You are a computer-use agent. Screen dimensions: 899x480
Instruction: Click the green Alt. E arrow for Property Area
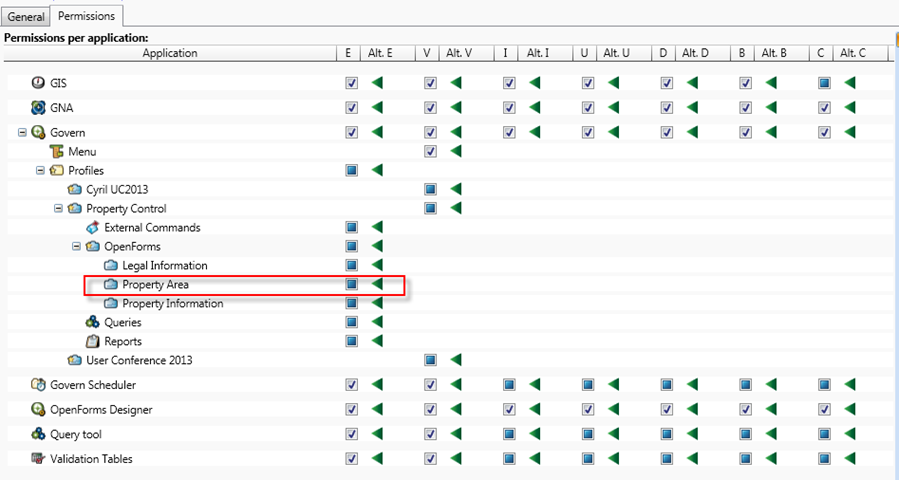[x=377, y=285]
